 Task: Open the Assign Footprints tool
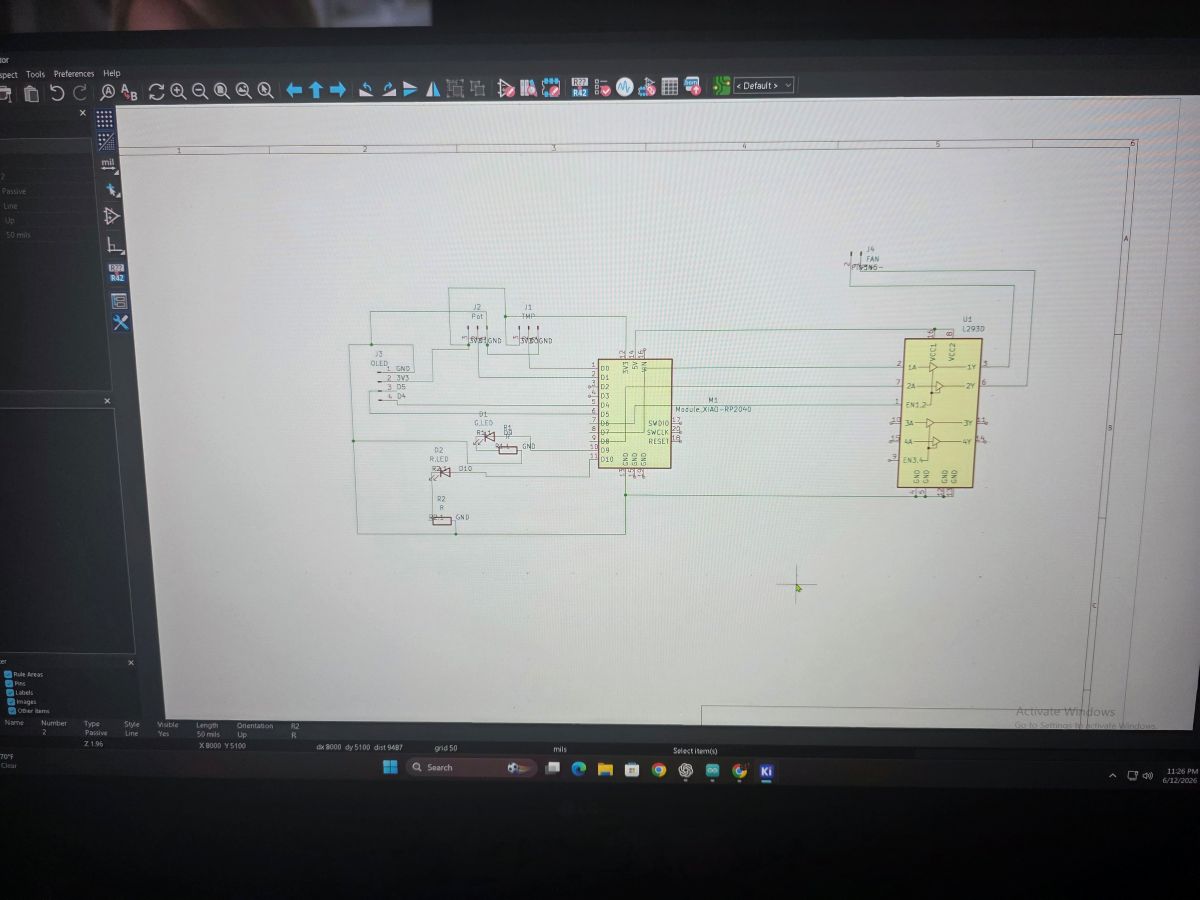(647, 87)
